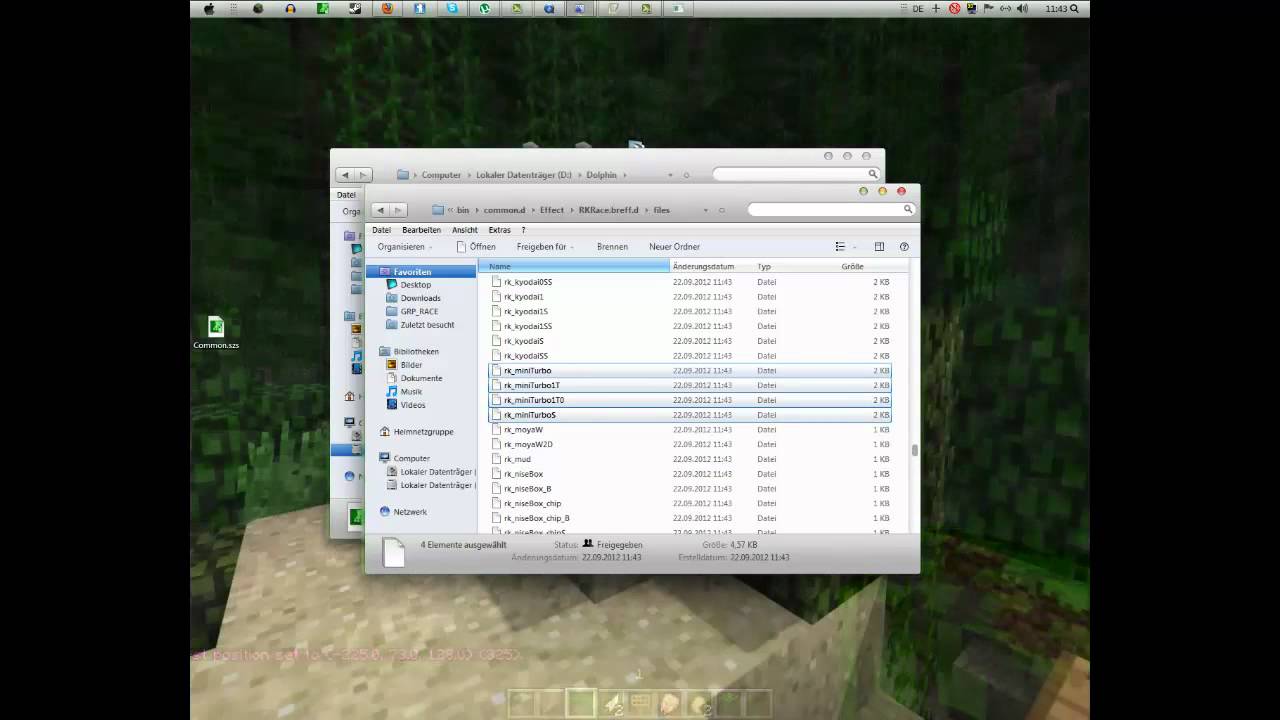Open the Datei menu in files window
Viewport: 1280px width, 720px height.
381,230
